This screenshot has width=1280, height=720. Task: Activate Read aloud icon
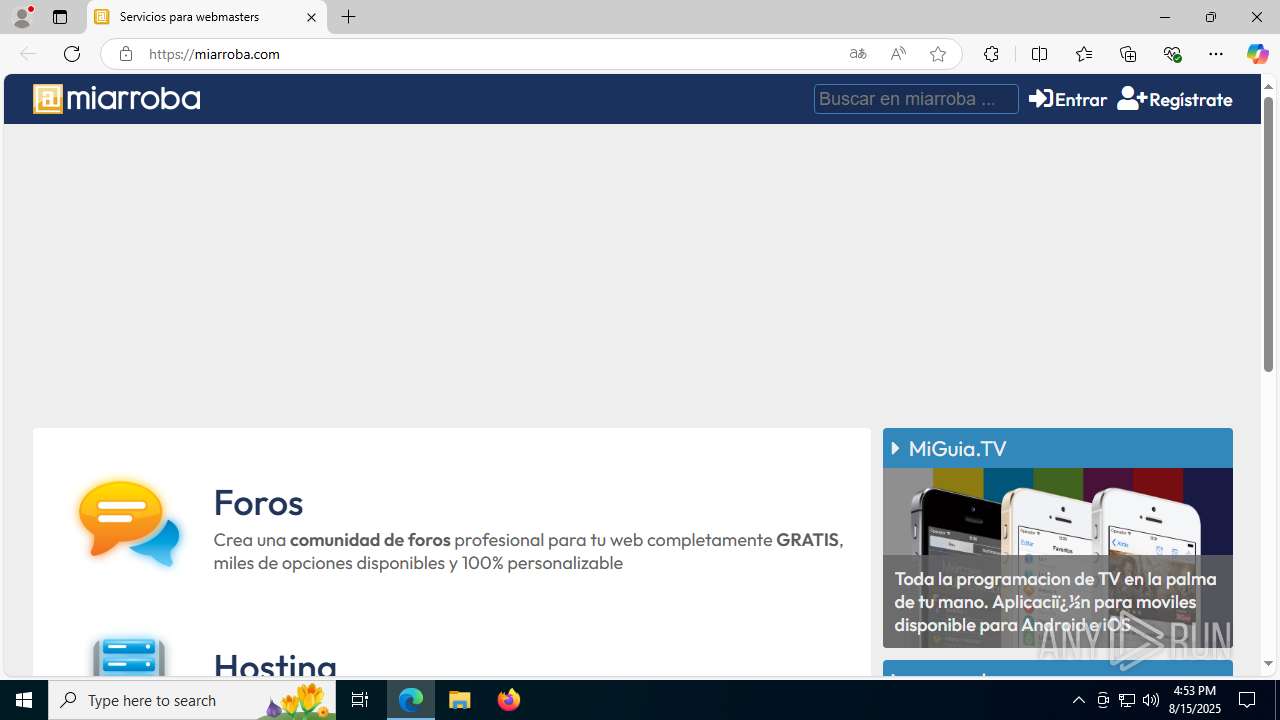(898, 54)
